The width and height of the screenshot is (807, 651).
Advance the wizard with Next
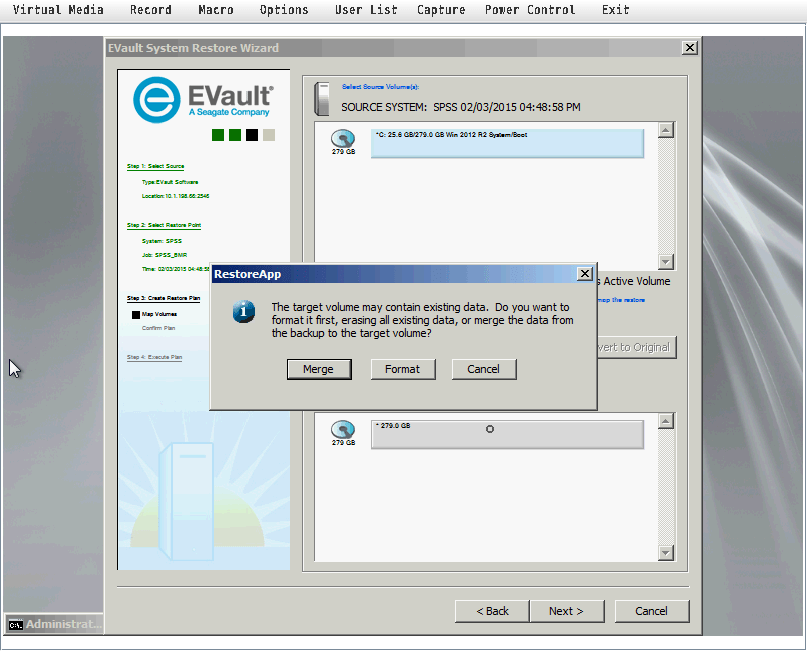click(x=567, y=611)
